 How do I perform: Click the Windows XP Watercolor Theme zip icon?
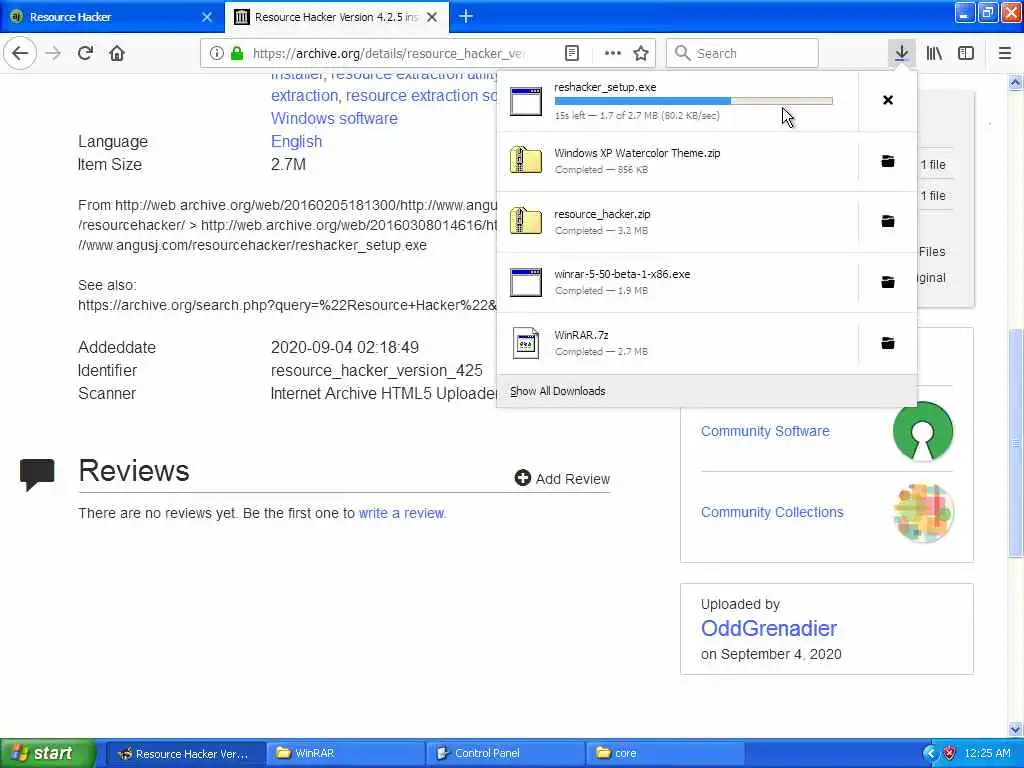(x=526, y=161)
